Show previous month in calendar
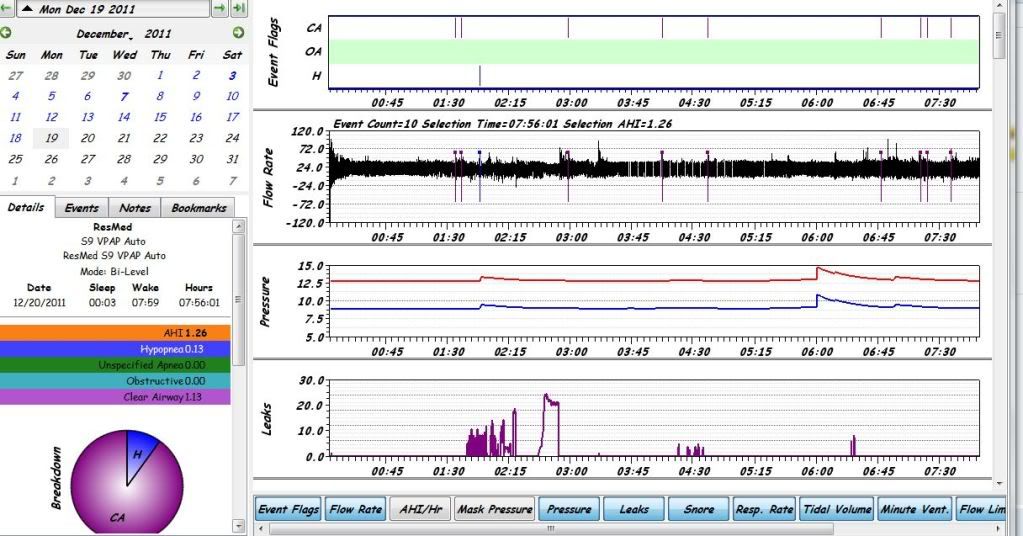Image resolution: width=1023 pixels, height=536 pixels. point(6,33)
